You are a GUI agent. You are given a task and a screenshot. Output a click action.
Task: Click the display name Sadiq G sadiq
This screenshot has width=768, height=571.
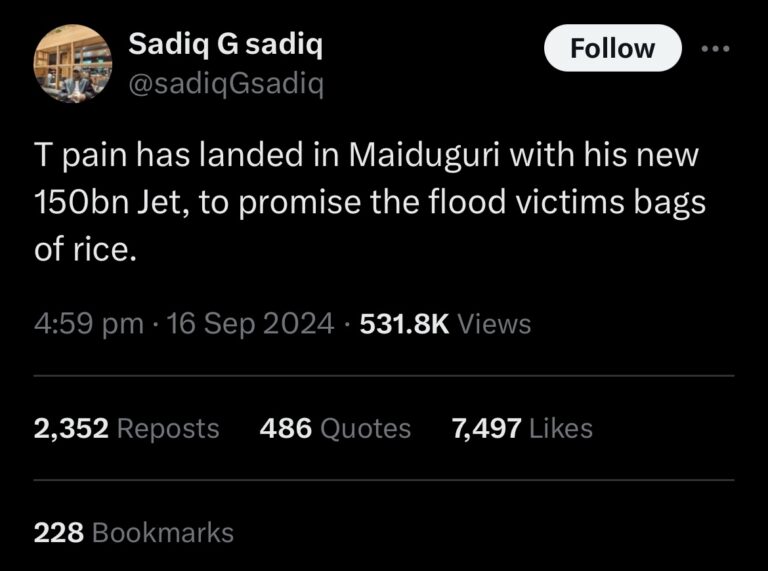point(226,45)
